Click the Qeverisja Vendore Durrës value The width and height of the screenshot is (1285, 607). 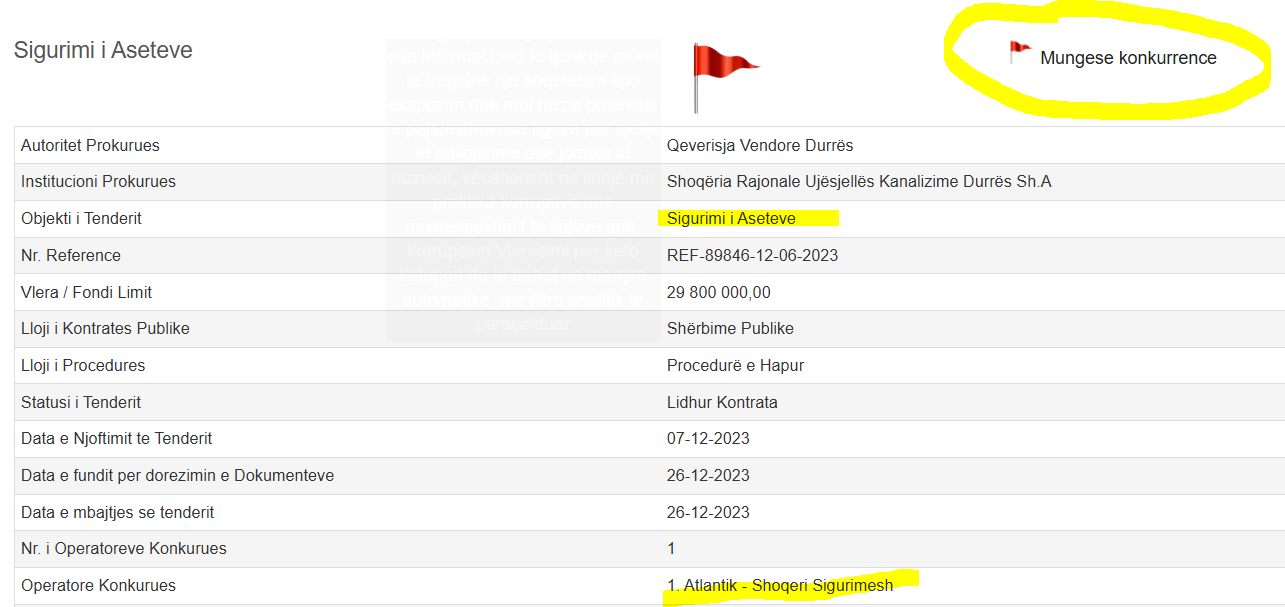(759, 145)
